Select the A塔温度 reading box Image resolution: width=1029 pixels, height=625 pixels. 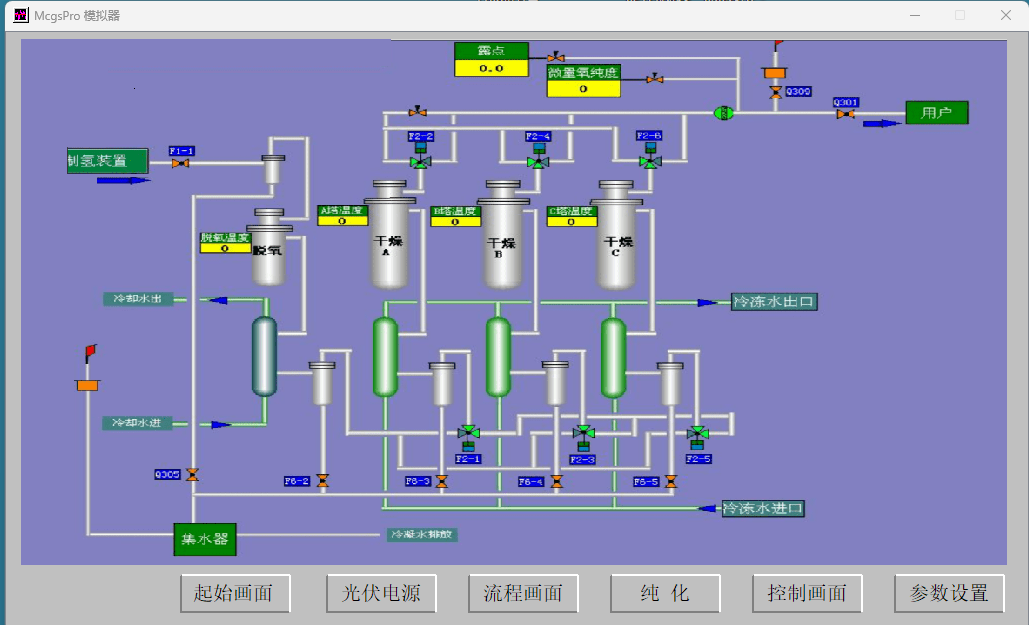[x=342, y=221]
